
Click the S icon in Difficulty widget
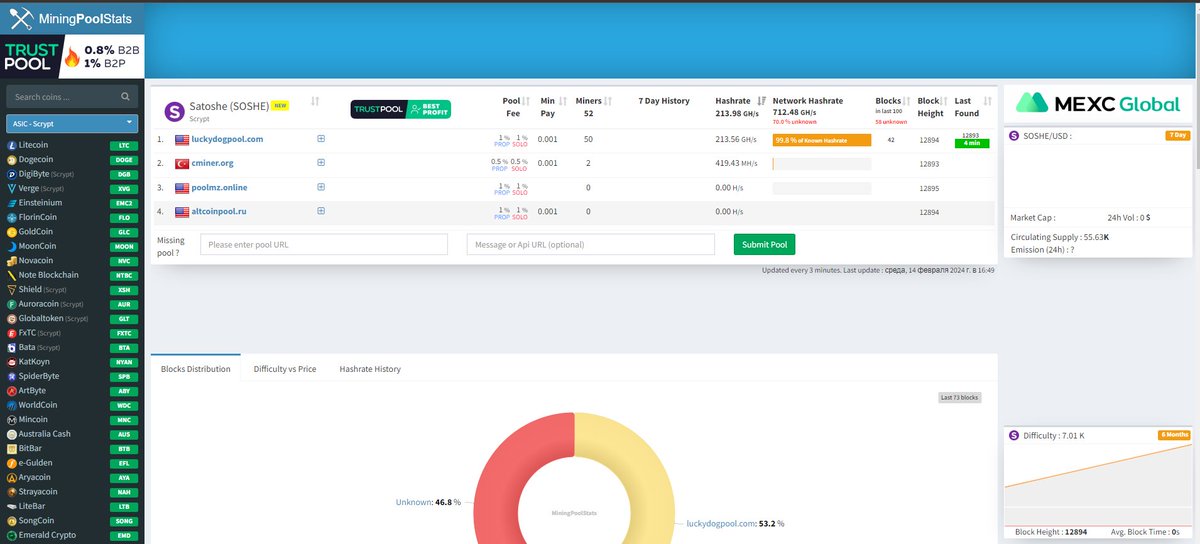tap(1015, 436)
